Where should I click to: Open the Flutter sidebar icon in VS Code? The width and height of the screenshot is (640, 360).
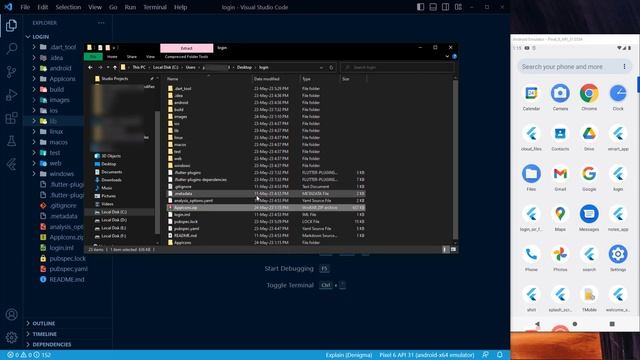tap(11, 164)
